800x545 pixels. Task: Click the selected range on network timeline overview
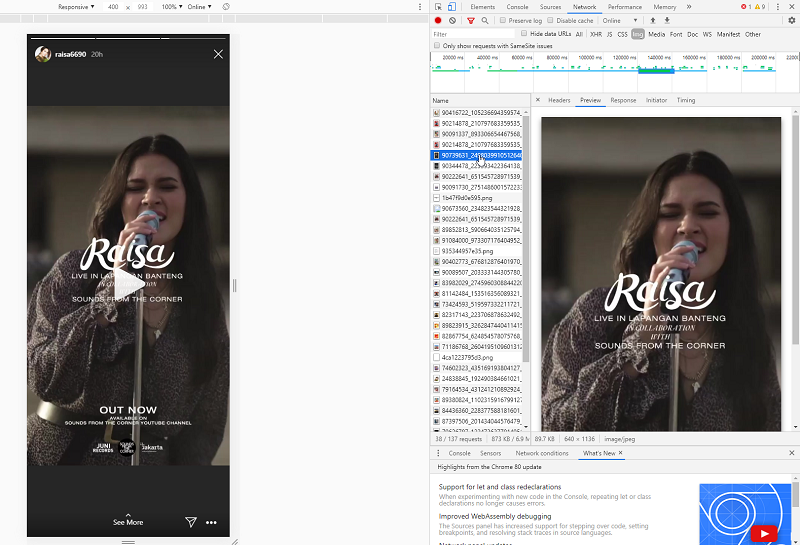656,71
